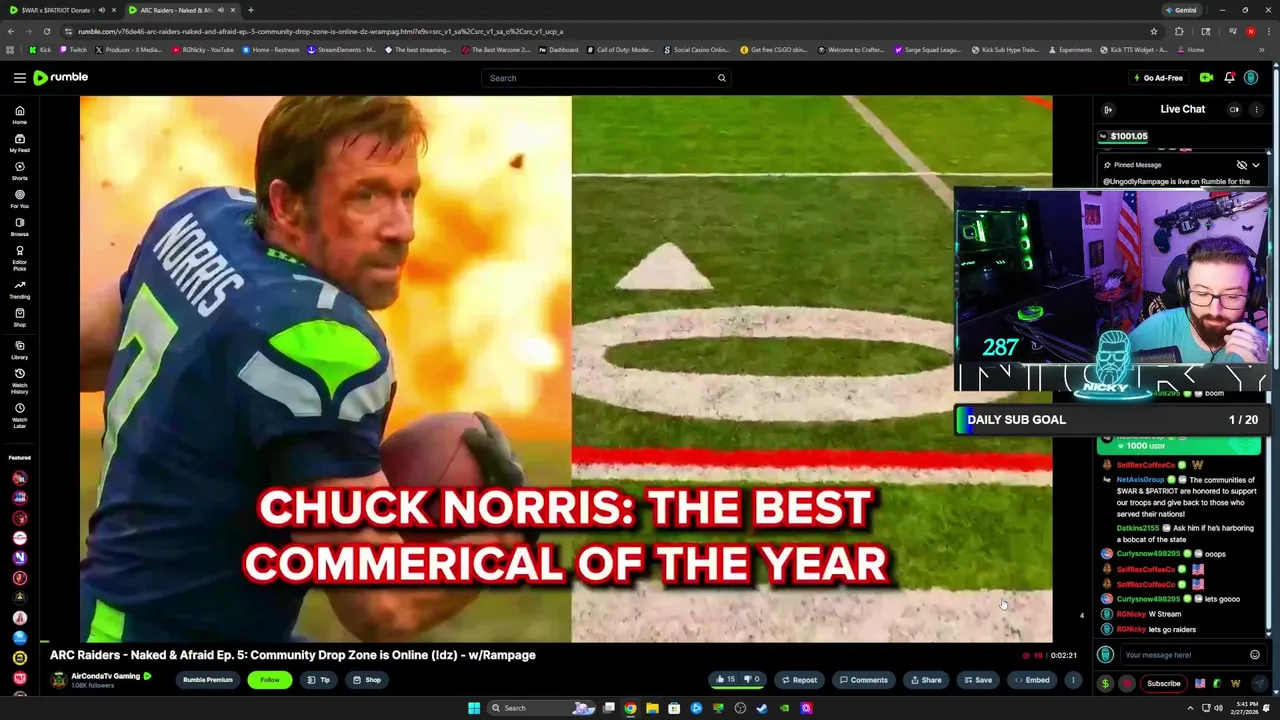Open the user profile avatar menu
The width and height of the screenshot is (1280, 720).
pos(1251,78)
